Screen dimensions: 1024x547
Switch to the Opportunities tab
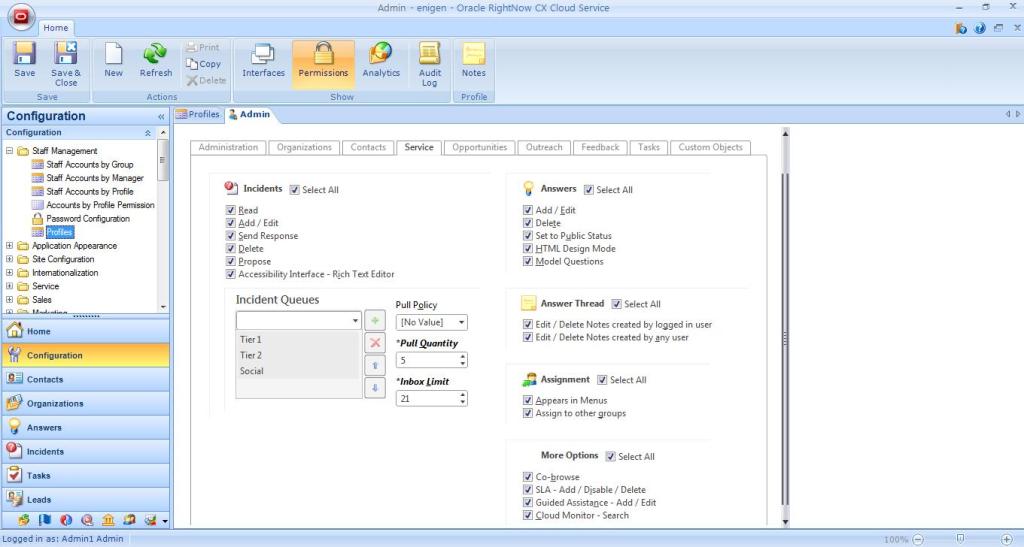[479, 147]
